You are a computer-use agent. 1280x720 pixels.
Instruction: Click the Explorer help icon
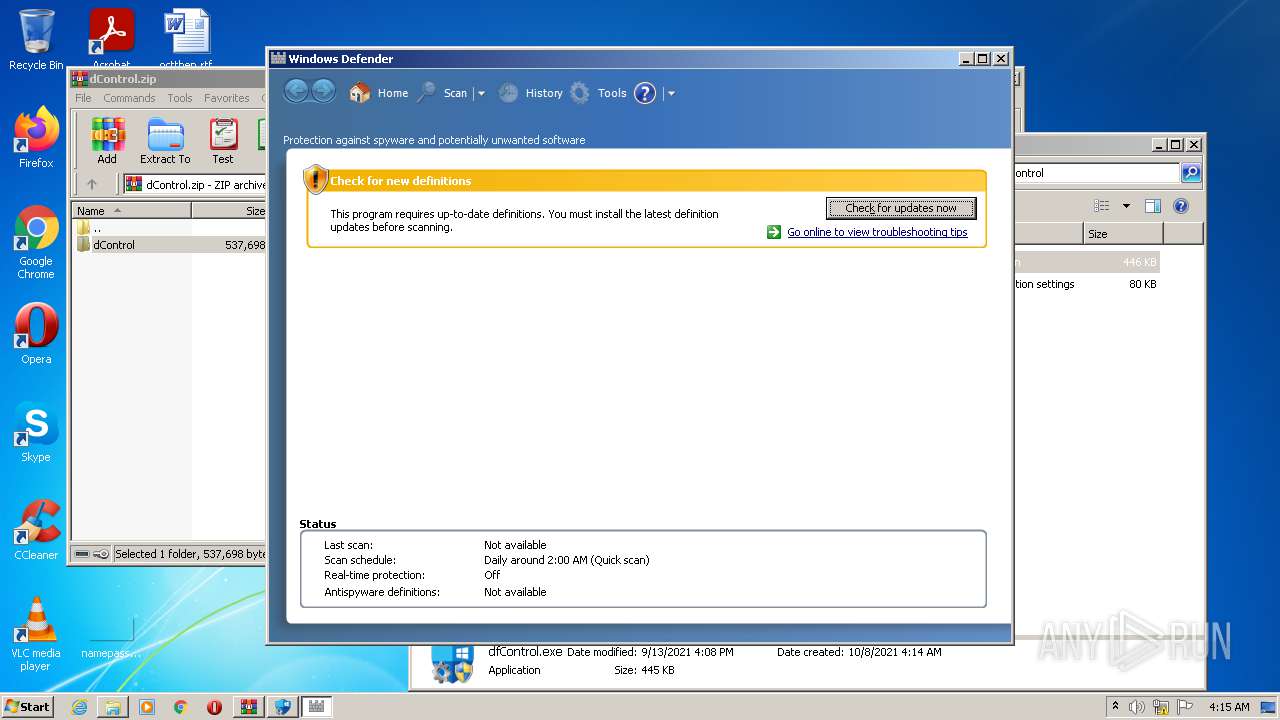click(x=1180, y=206)
